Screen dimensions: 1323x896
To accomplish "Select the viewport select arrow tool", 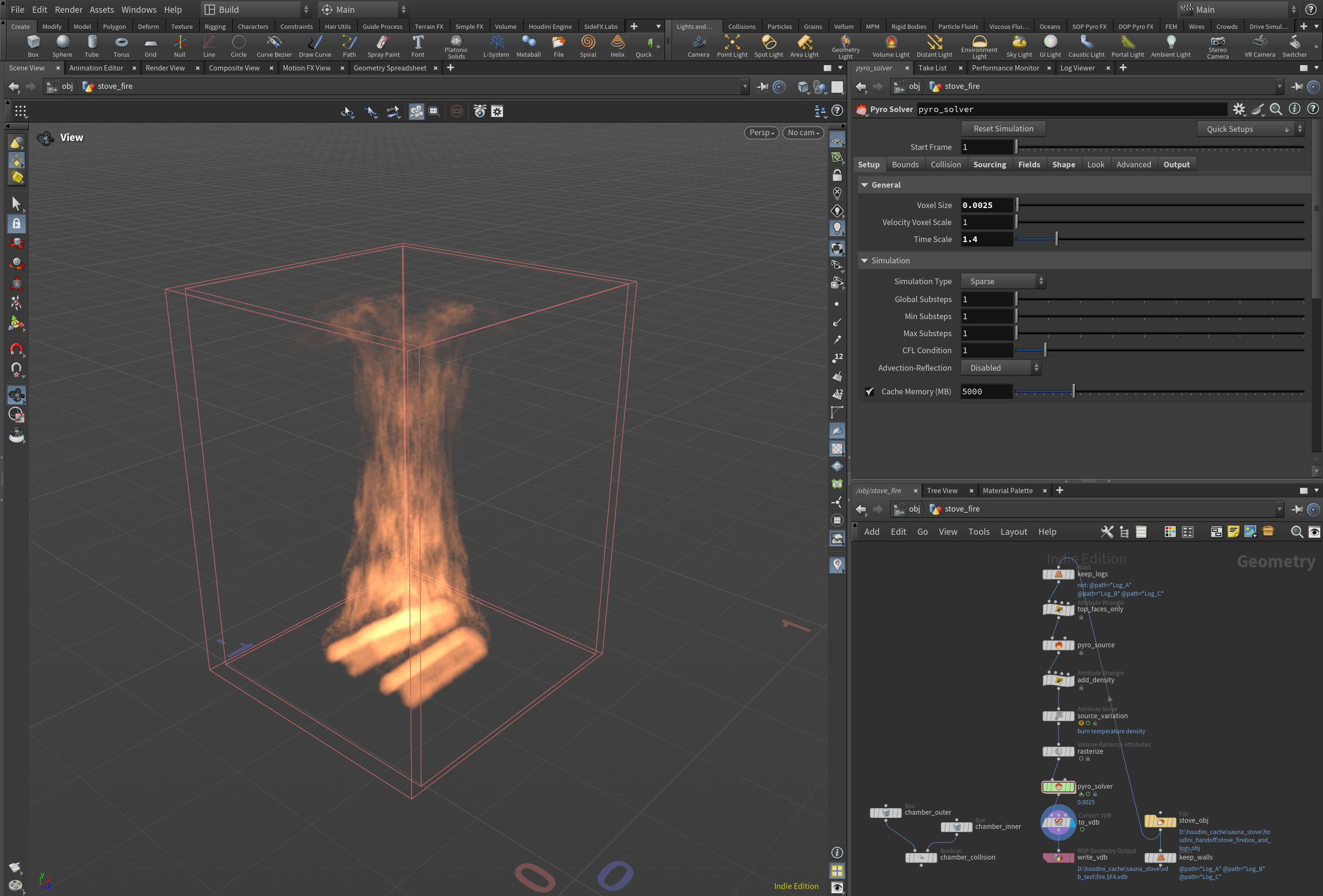I will point(17,204).
